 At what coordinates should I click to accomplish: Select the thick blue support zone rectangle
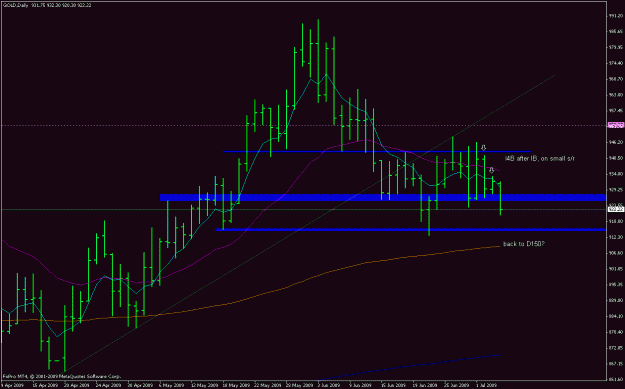[x=383, y=197]
